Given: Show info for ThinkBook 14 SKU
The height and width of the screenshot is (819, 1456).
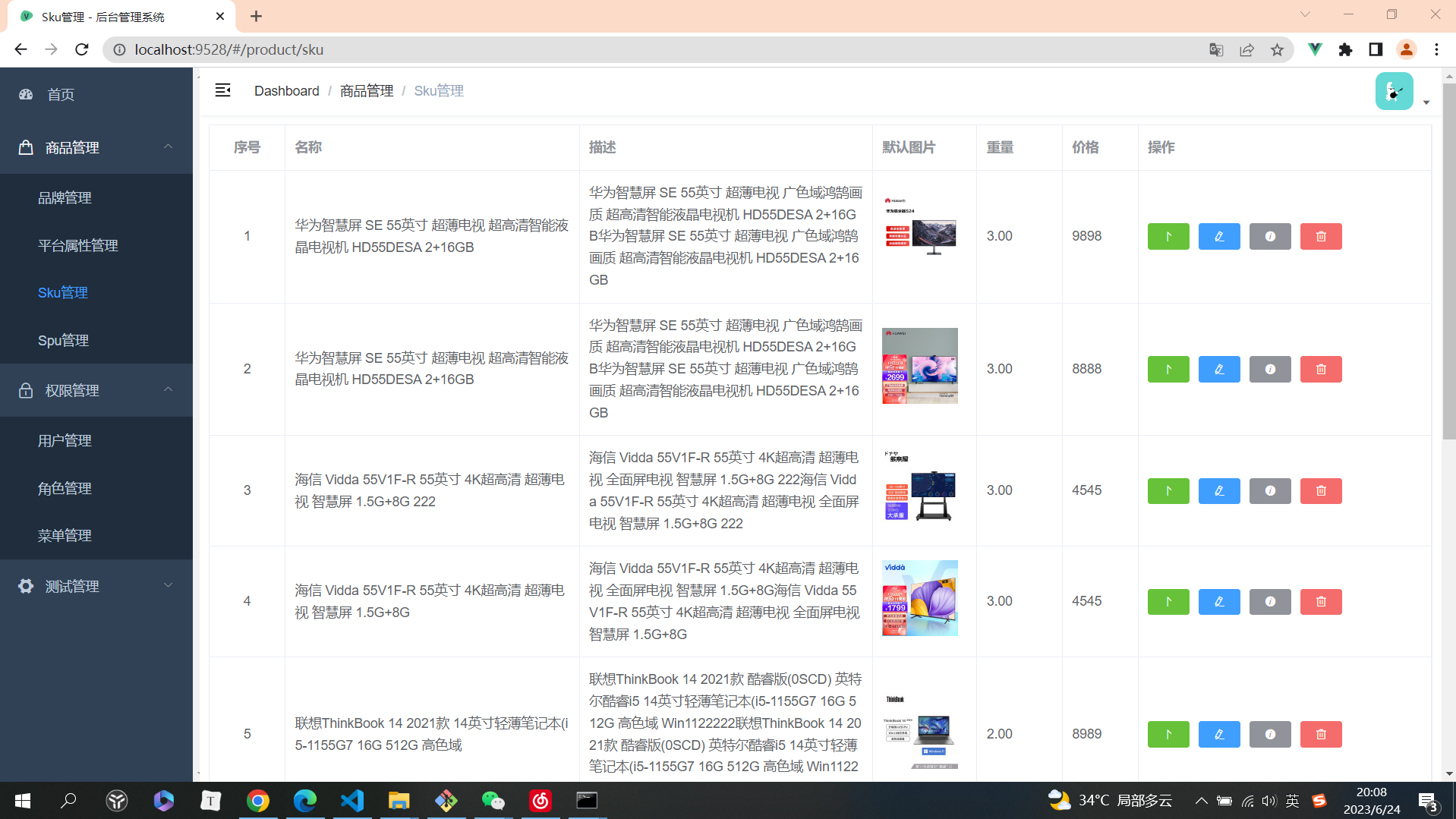Looking at the screenshot, I should [x=1270, y=734].
